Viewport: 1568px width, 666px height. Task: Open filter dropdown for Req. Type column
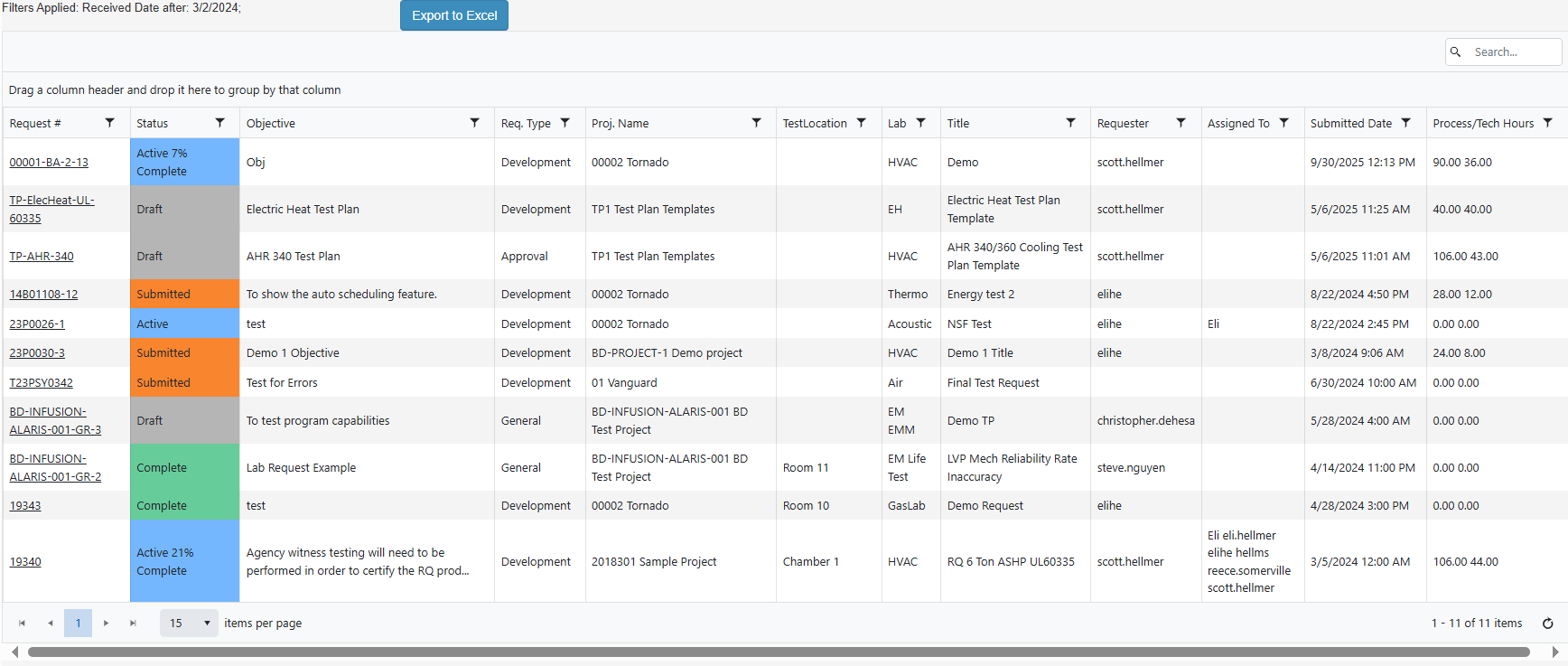coord(565,123)
